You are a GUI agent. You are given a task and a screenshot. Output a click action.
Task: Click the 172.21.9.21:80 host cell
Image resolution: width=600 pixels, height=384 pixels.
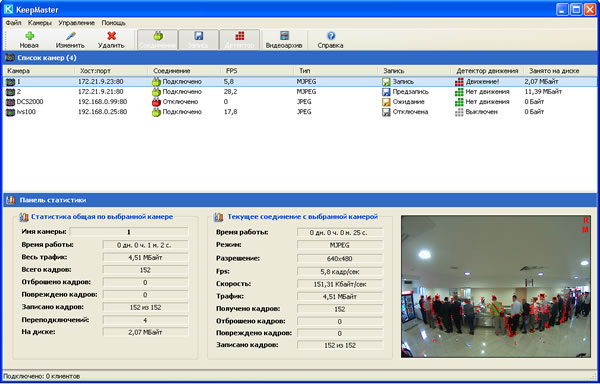[100, 92]
